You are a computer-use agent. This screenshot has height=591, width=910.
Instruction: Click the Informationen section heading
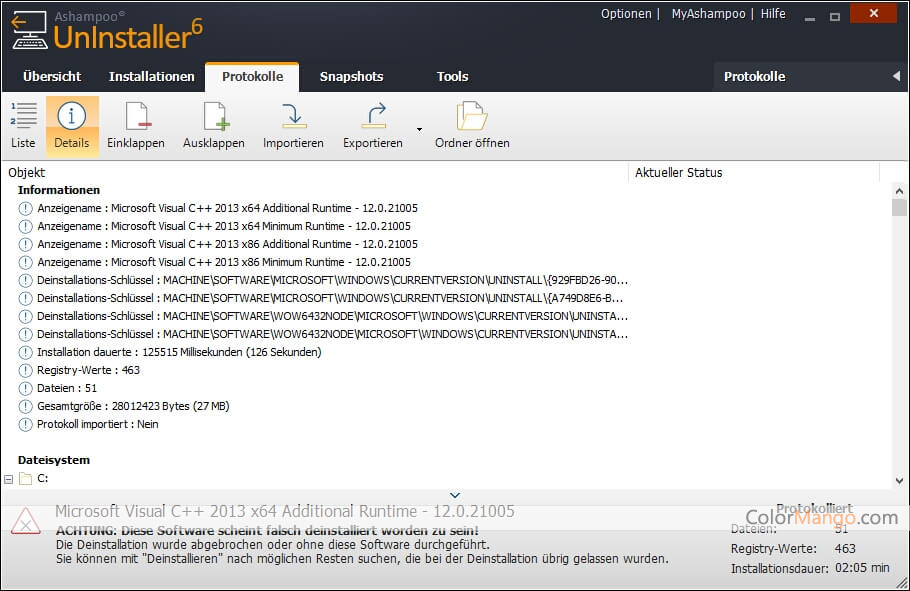[x=59, y=190]
